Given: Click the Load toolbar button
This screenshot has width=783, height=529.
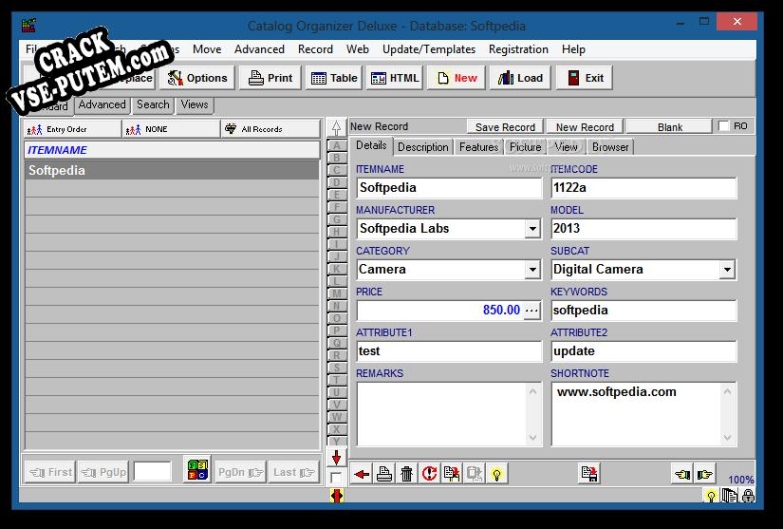Looking at the screenshot, I should [520, 78].
